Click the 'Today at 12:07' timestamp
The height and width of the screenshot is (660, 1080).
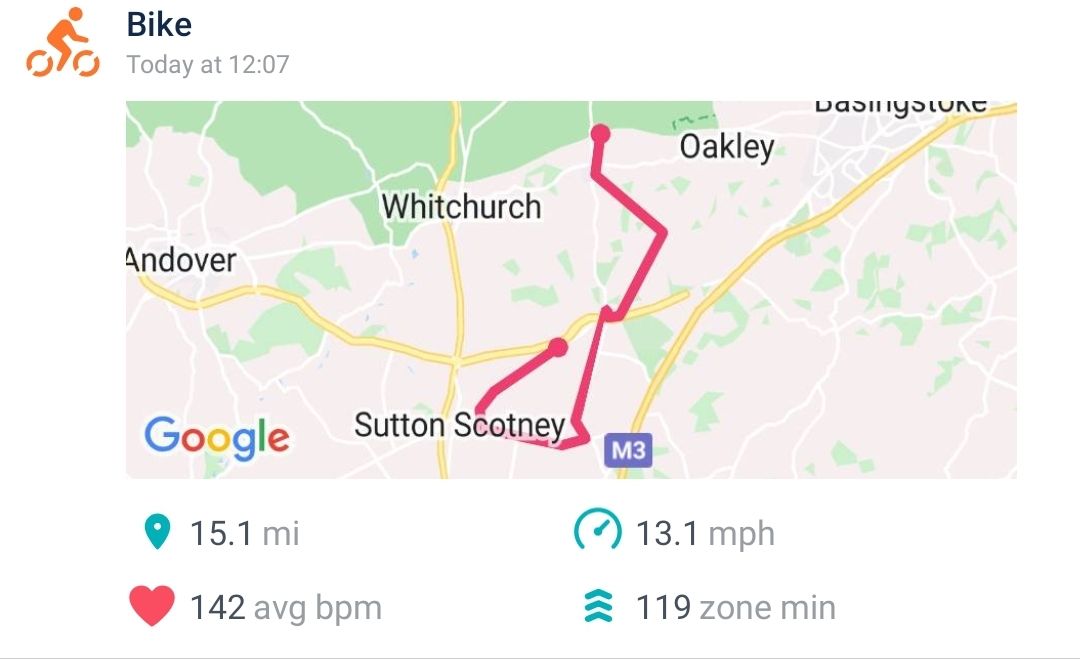[x=208, y=65]
